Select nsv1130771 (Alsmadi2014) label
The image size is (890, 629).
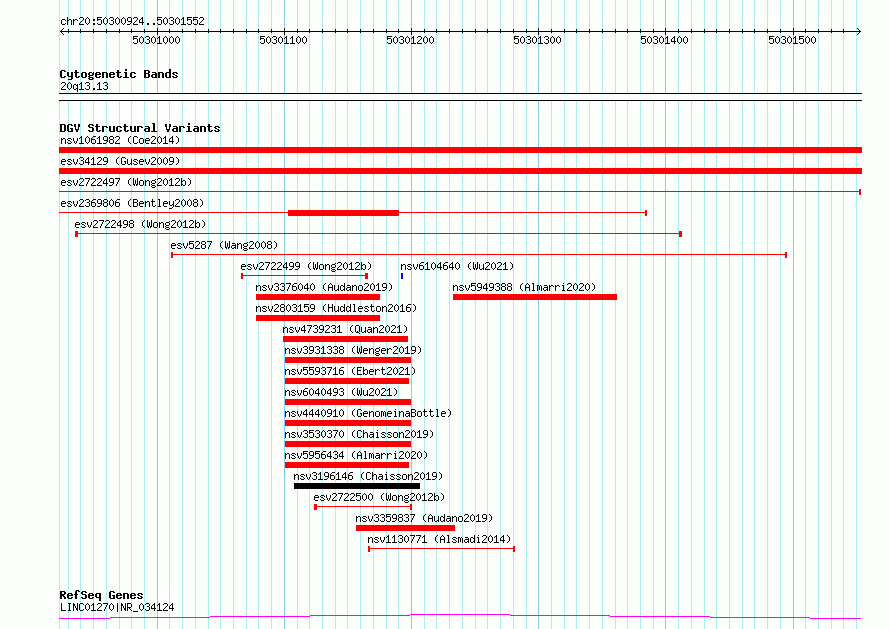pos(439,539)
